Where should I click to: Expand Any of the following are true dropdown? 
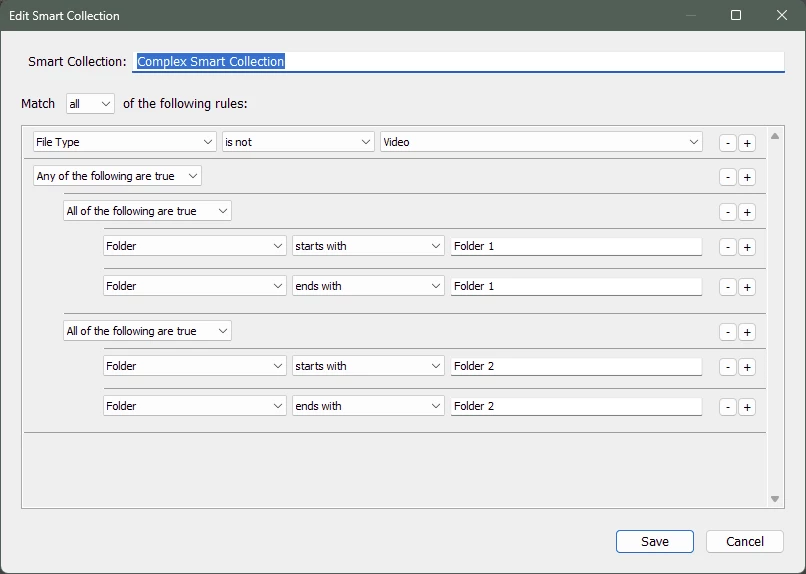117,176
